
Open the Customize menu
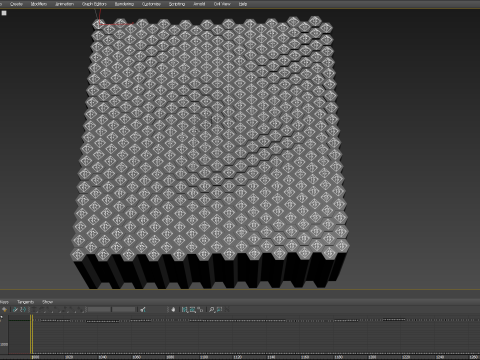(x=151, y=4)
